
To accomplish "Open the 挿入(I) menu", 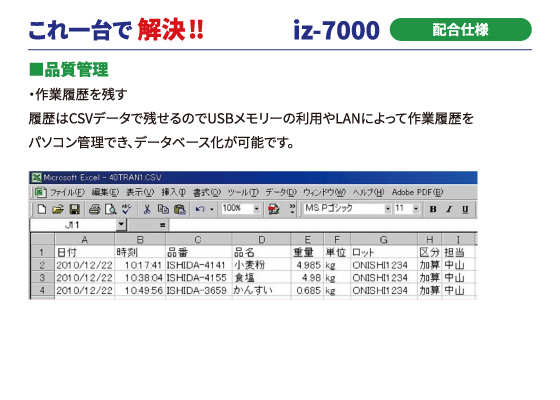I will pyautogui.click(x=174, y=192).
